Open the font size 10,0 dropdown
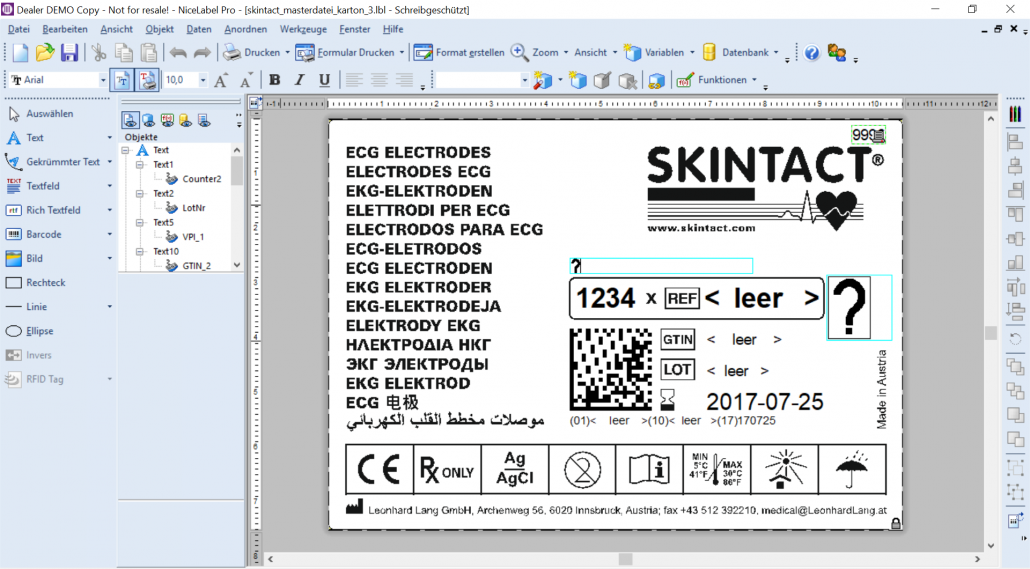 pos(203,80)
